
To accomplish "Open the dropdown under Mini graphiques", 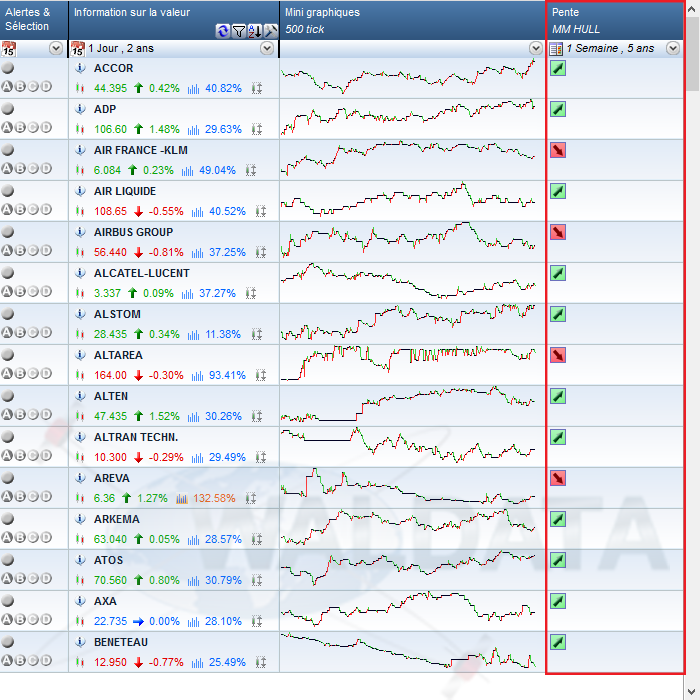I will [x=536, y=48].
